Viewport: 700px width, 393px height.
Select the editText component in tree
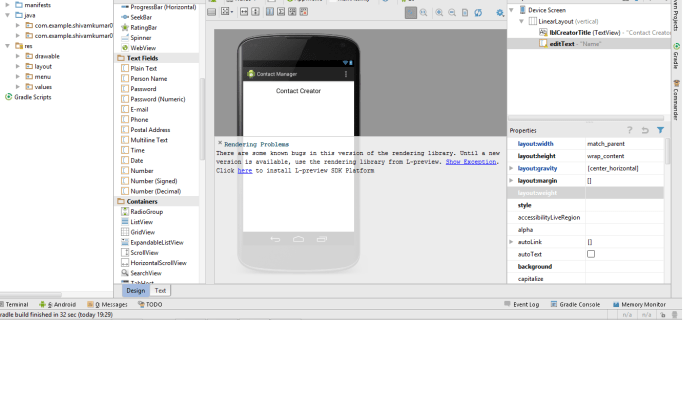[570, 44]
